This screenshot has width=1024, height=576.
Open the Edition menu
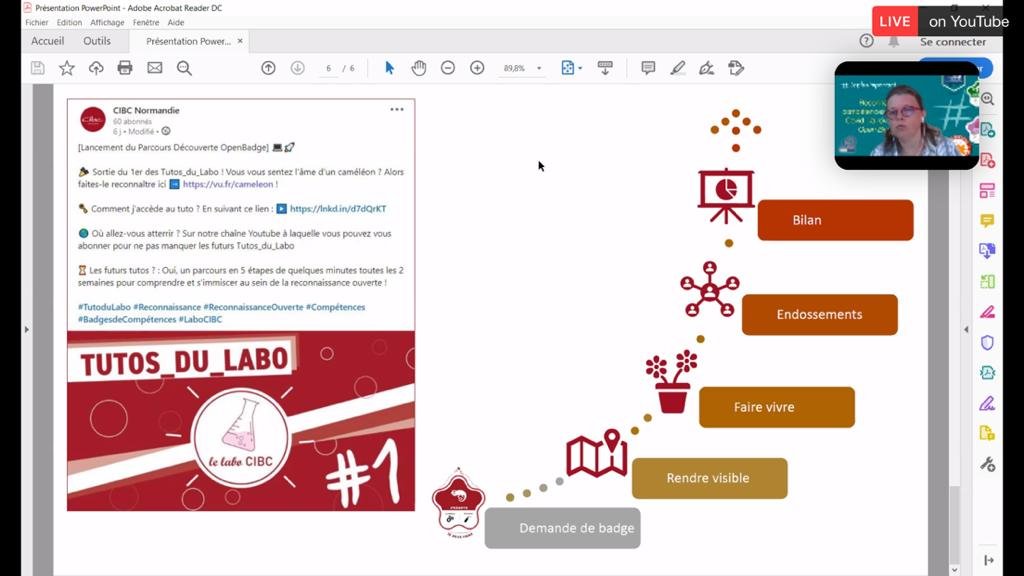[x=69, y=22]
